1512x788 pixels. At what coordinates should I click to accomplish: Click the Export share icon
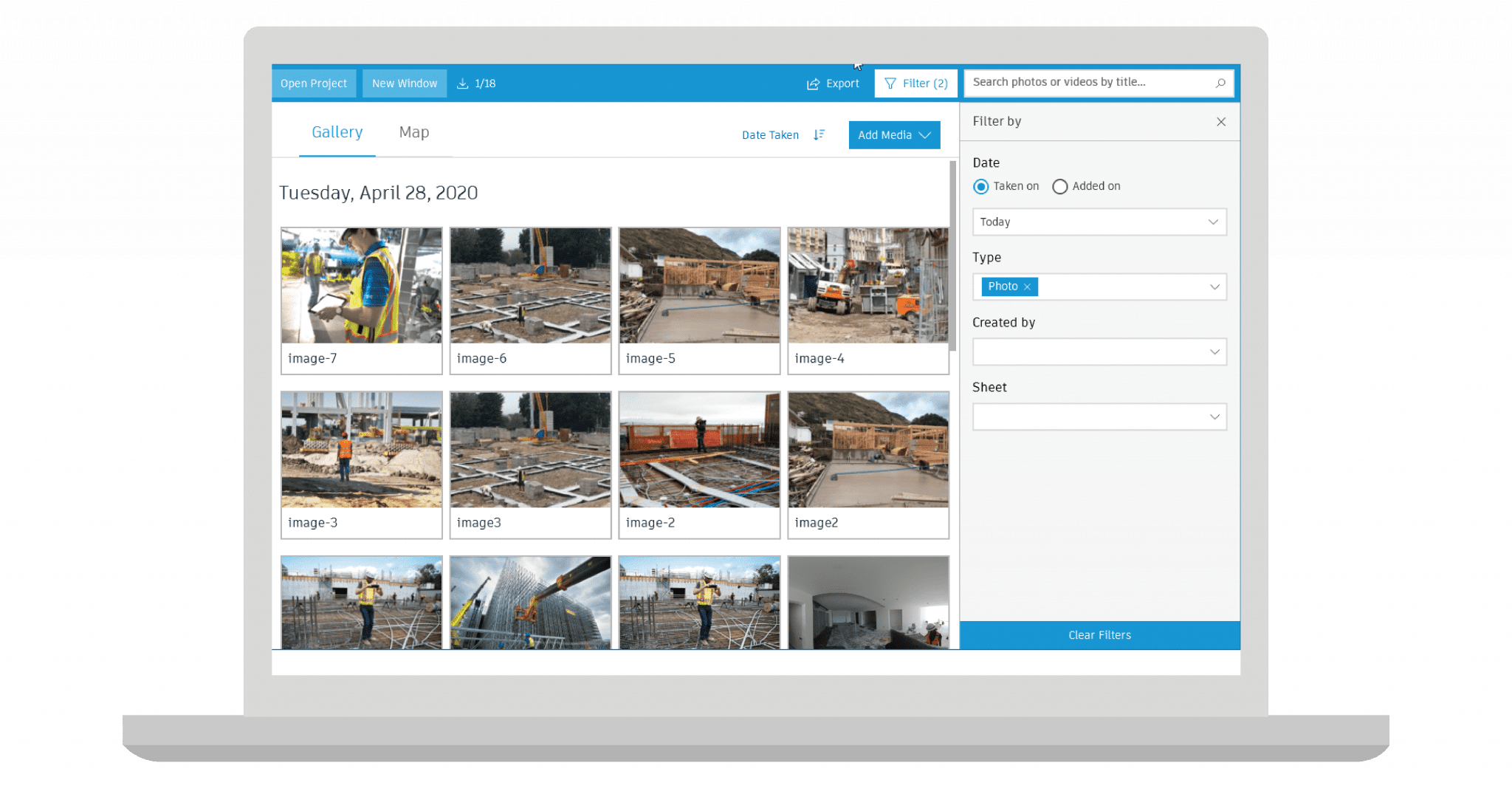click(x=813, y=83)
